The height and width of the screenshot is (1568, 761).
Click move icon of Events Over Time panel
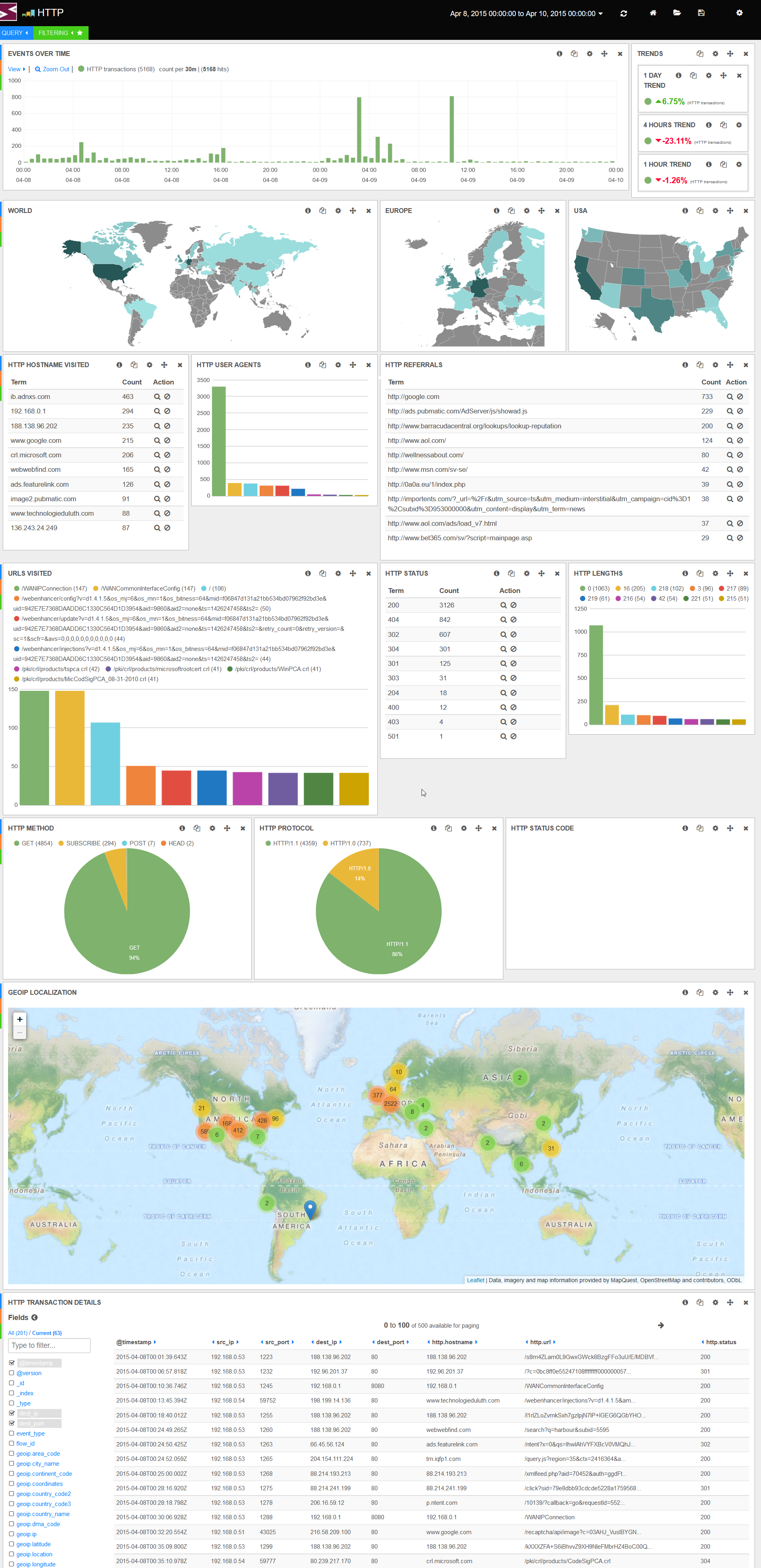tap(604, 54)
